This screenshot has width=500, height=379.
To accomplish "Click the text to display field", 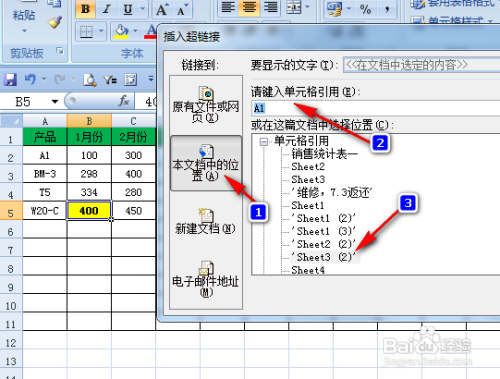I will pos(422,65).
